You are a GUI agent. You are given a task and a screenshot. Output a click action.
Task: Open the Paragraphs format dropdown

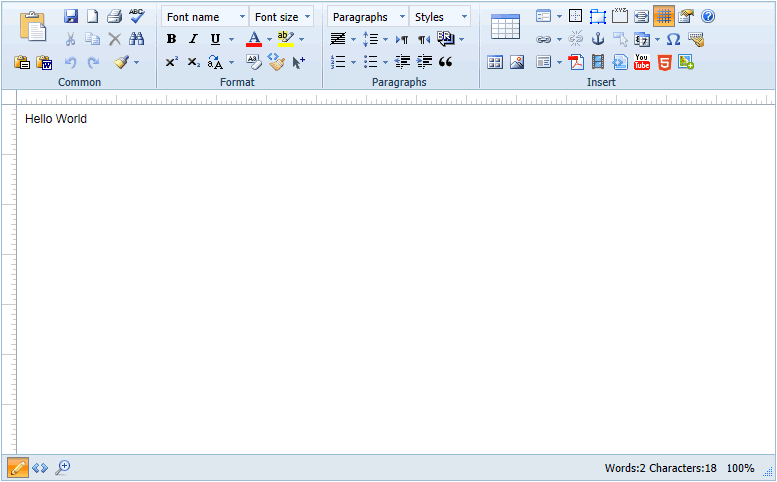(367, 17)
